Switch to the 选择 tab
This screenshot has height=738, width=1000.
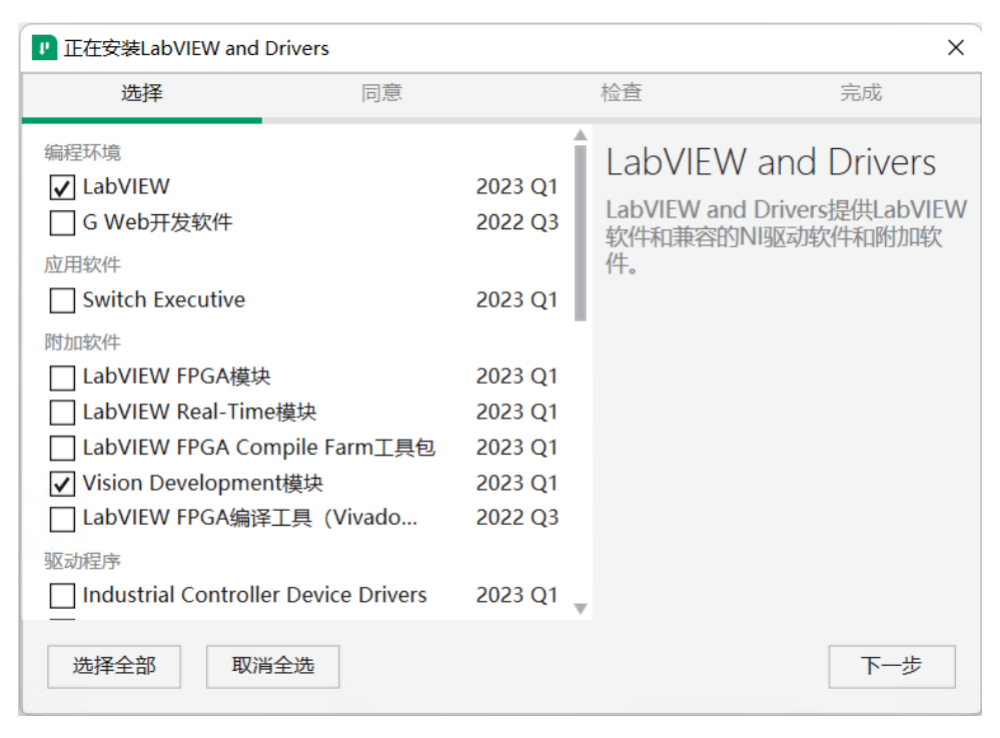[142, 93]
